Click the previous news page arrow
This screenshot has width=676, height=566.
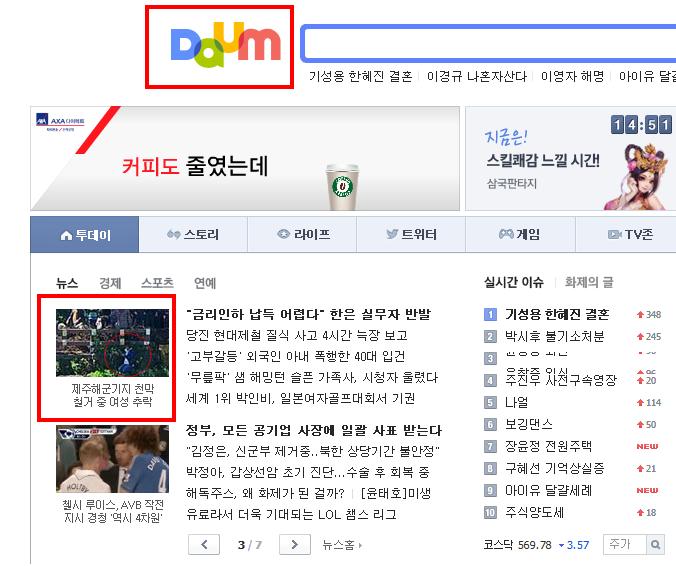pyautogui.click(x=204, y=544)
